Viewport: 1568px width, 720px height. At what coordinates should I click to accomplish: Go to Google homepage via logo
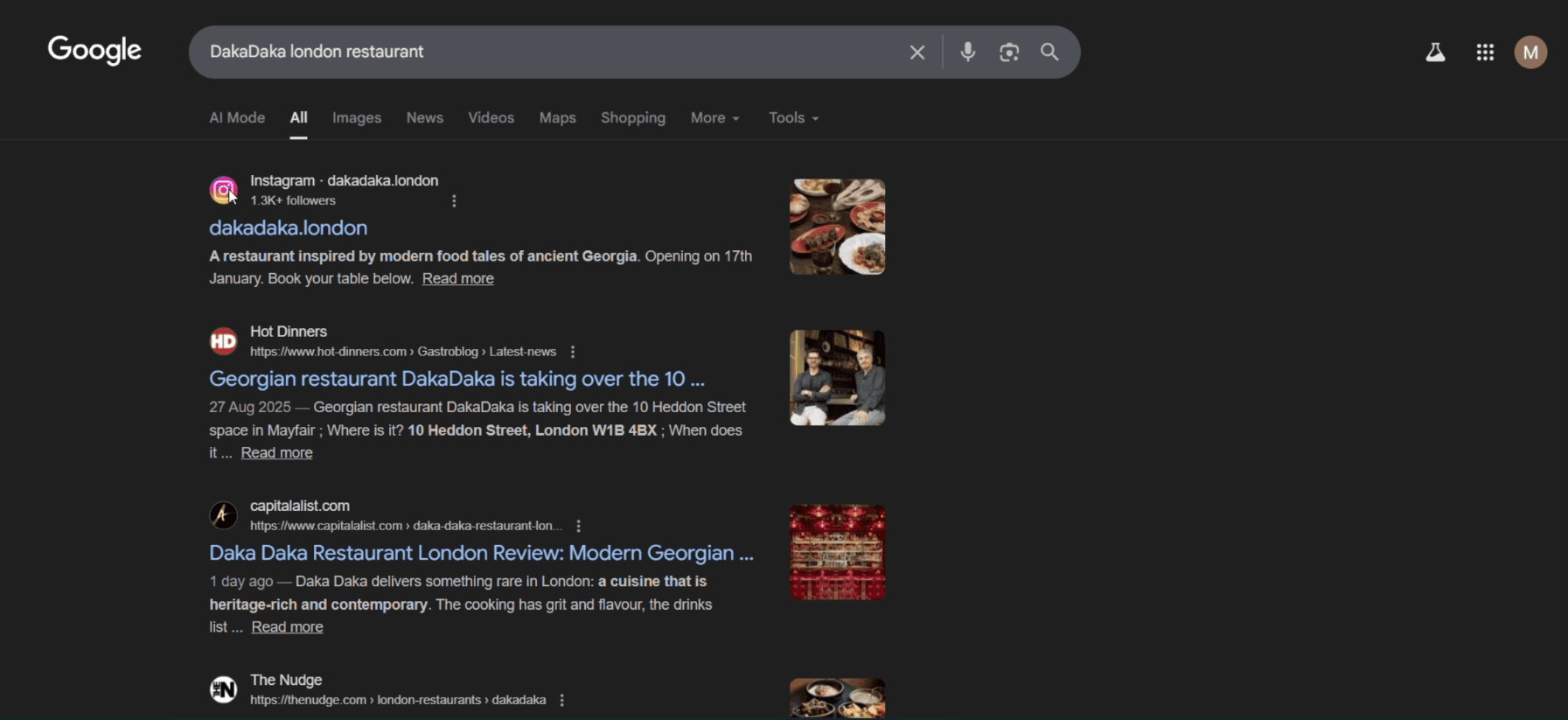94,51
